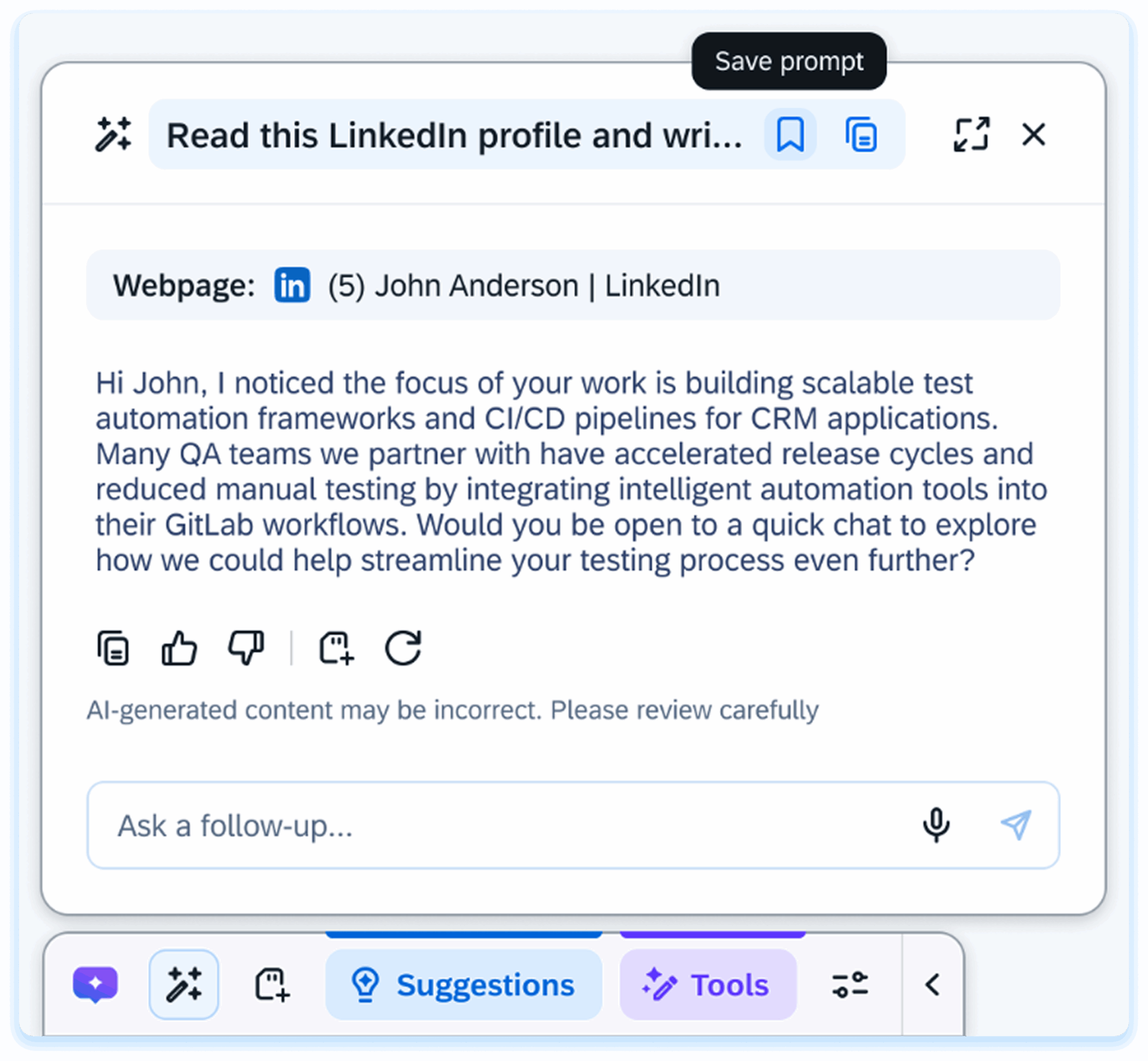Open the settings sliders icon
1148x1061 pixels.
click(x=850, y=985)
